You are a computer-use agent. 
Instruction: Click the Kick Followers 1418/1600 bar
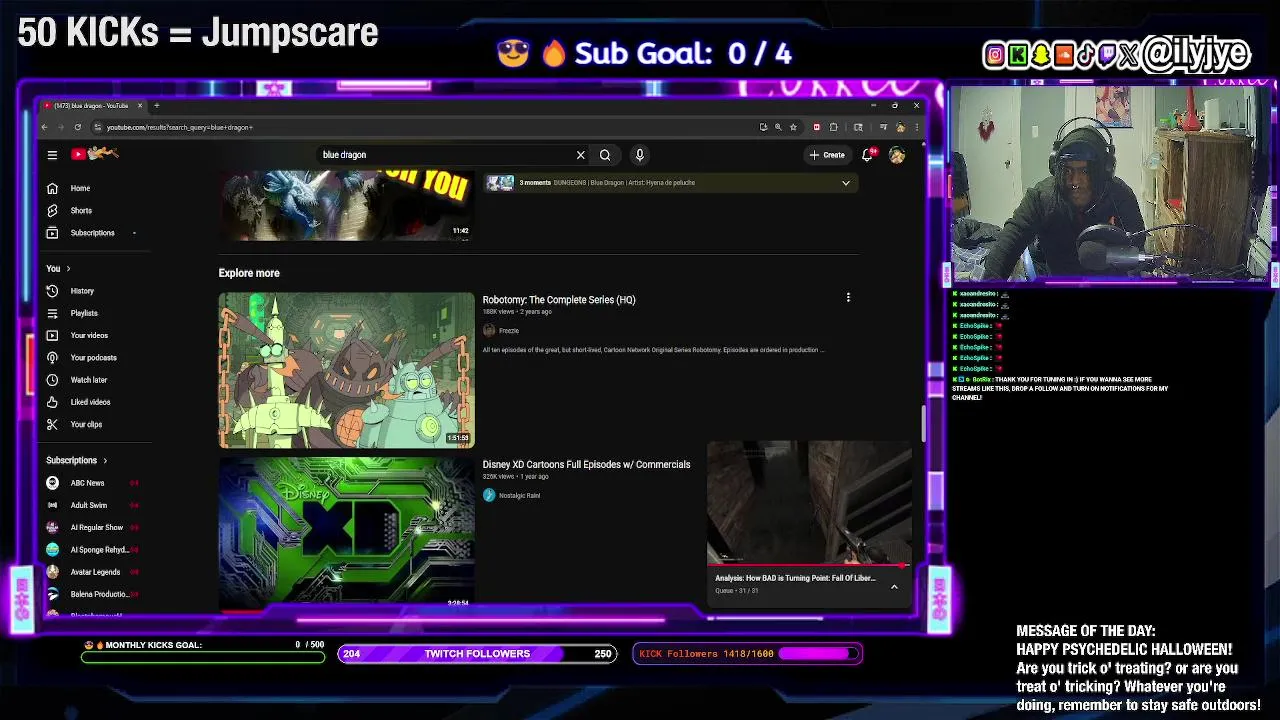(x=748, y=654)
